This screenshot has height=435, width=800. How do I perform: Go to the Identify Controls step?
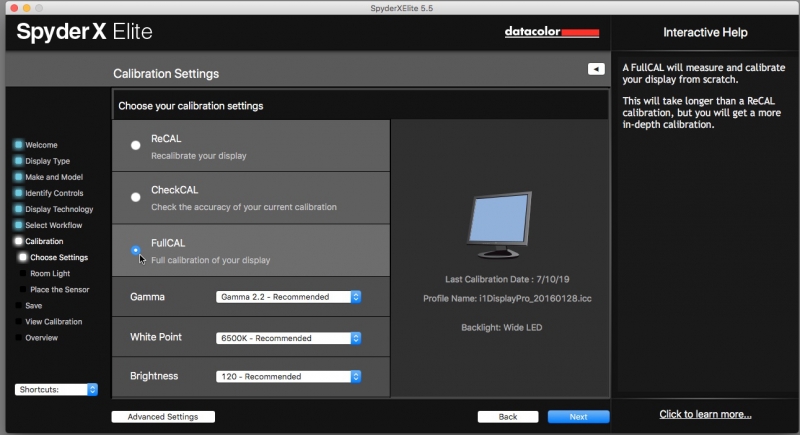pos(54,193)
